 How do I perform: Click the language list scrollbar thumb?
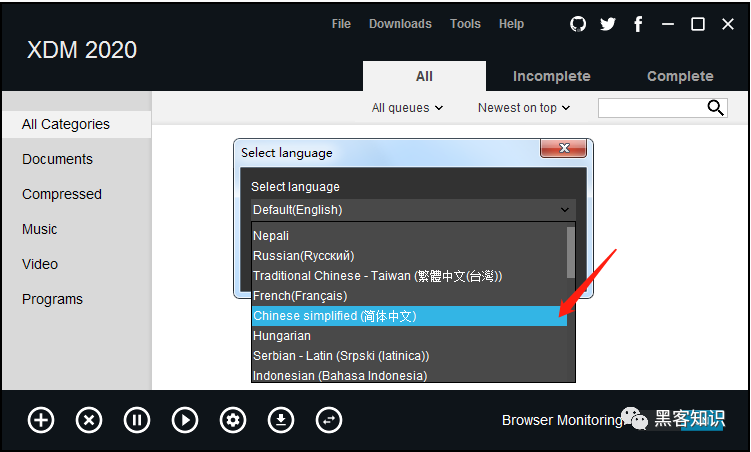[x=570, y=252]
